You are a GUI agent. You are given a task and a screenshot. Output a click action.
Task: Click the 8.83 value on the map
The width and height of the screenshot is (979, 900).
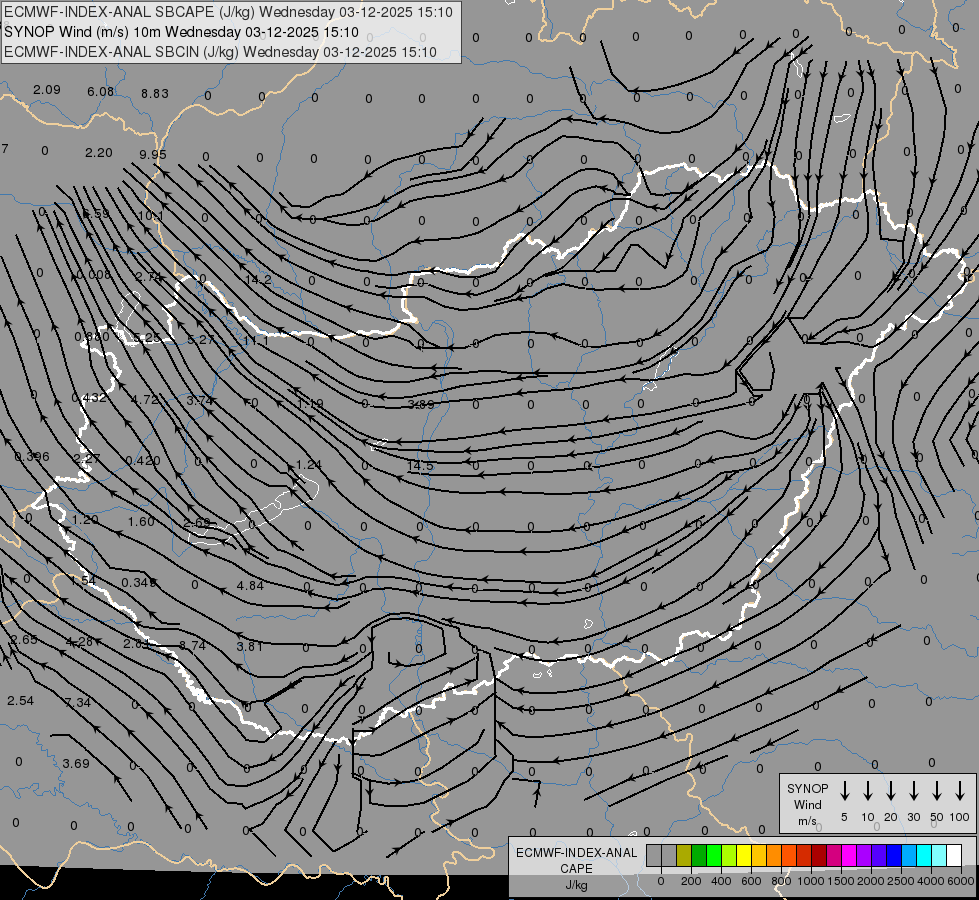tap(154, 93)
